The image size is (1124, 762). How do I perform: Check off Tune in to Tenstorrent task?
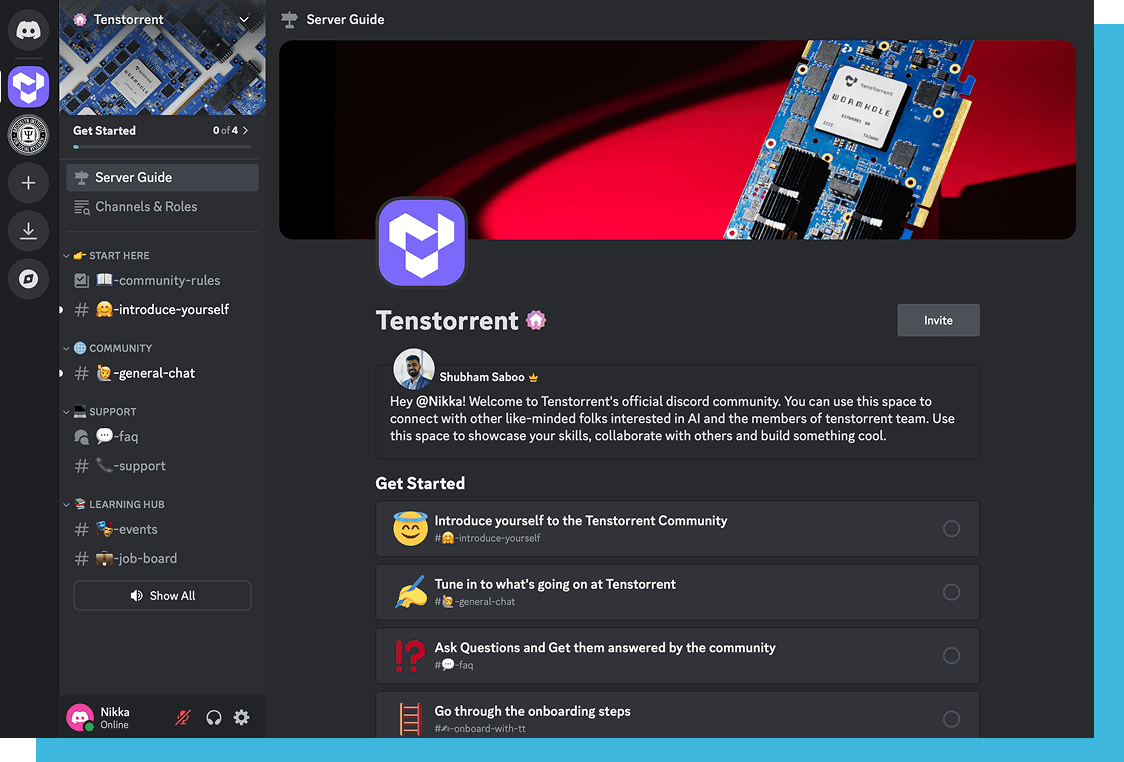click(x=951, y=592)
